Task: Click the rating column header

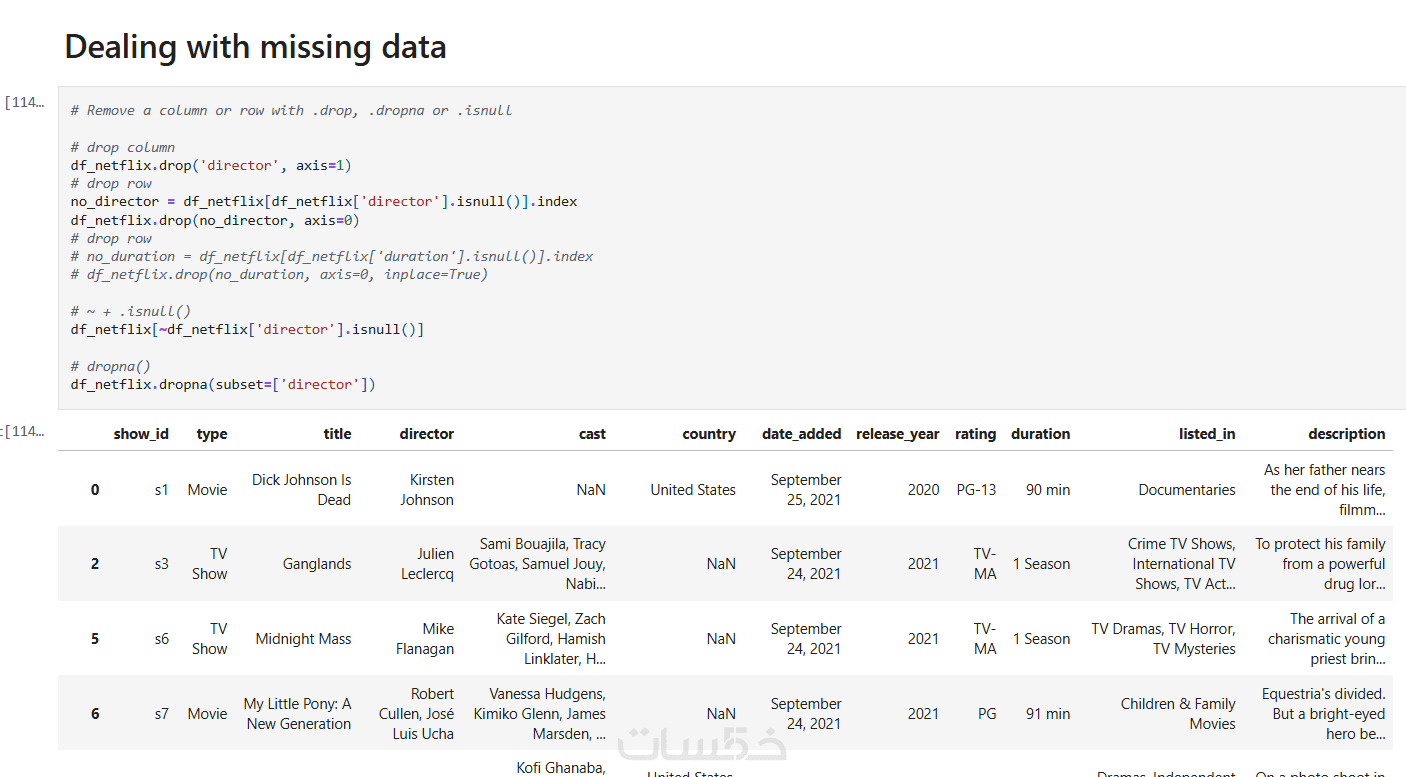Action: click(x=975, y=434)
